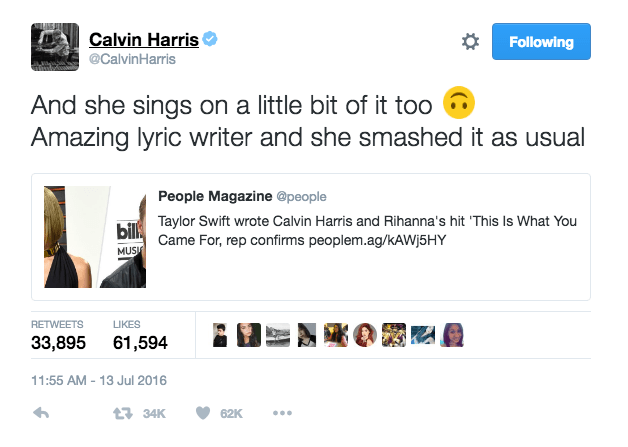The width and height of the screenshot is (628, 447).
Task: Open the three-dot more options
Action: pos(281,413)
